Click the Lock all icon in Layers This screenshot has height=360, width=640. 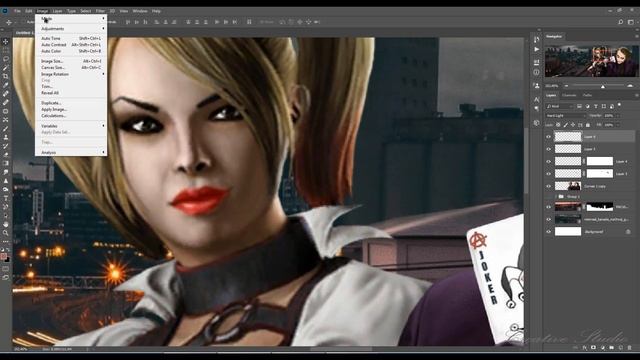[x=588, y=125]
